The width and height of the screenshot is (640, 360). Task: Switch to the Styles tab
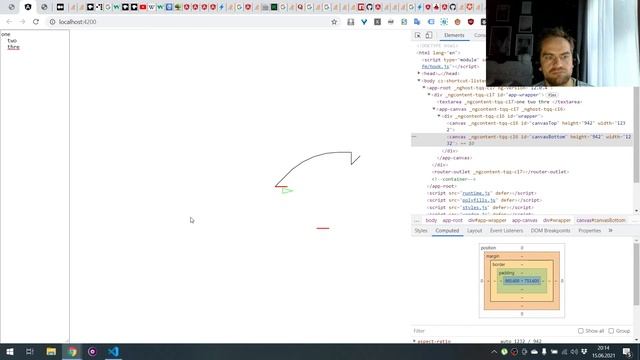tap(421, 231)
